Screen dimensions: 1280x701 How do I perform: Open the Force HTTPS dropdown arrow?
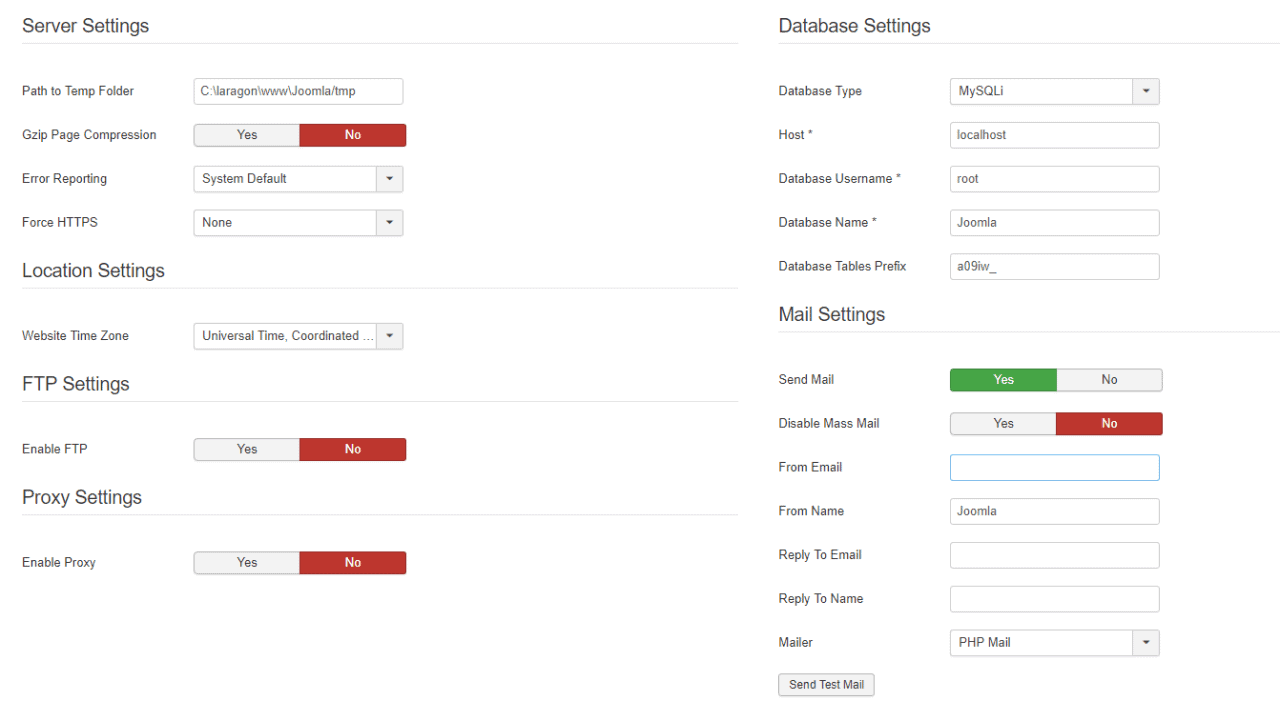point(390,223)
